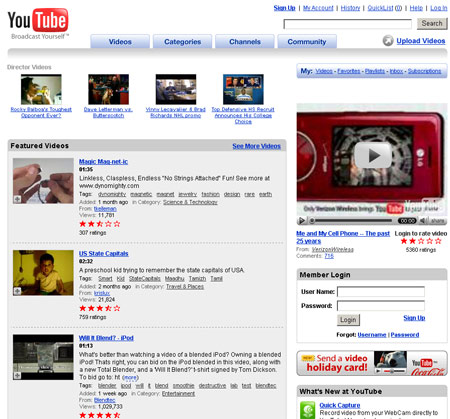Open My Favorites link

[349, 71]
